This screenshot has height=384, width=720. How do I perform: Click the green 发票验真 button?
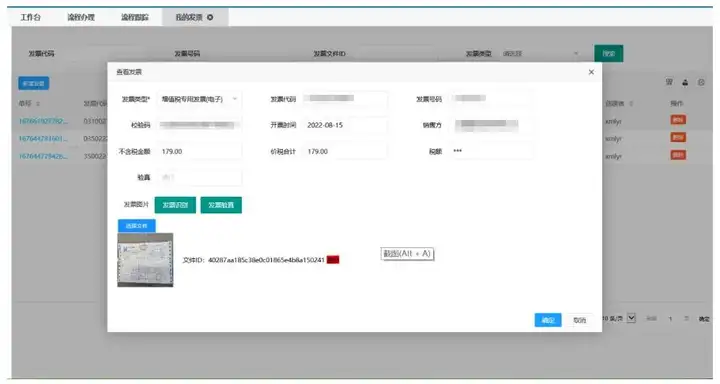tap(221, 205)
